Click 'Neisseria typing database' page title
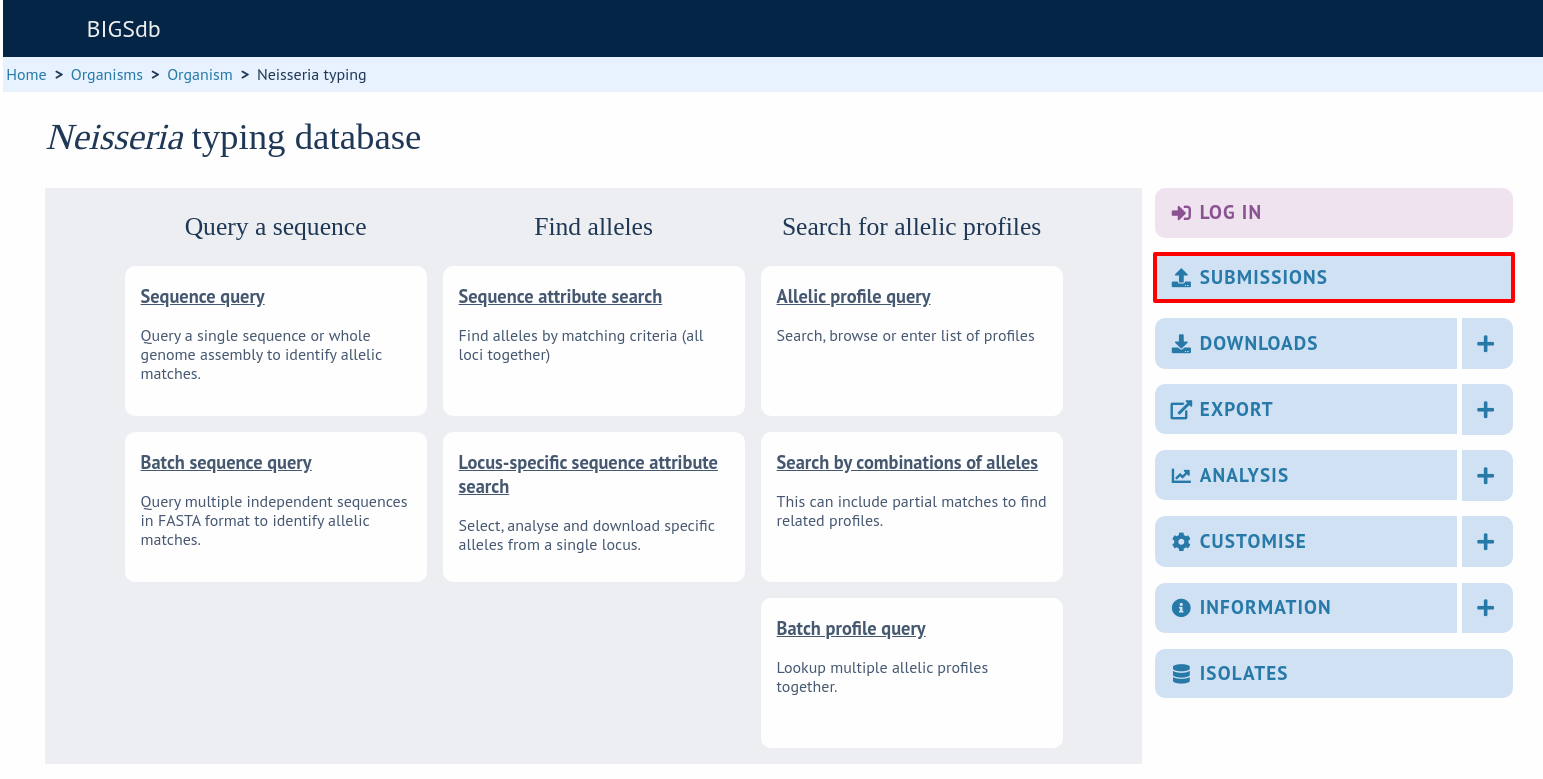The image size is (1543, 779). [234, 137]
